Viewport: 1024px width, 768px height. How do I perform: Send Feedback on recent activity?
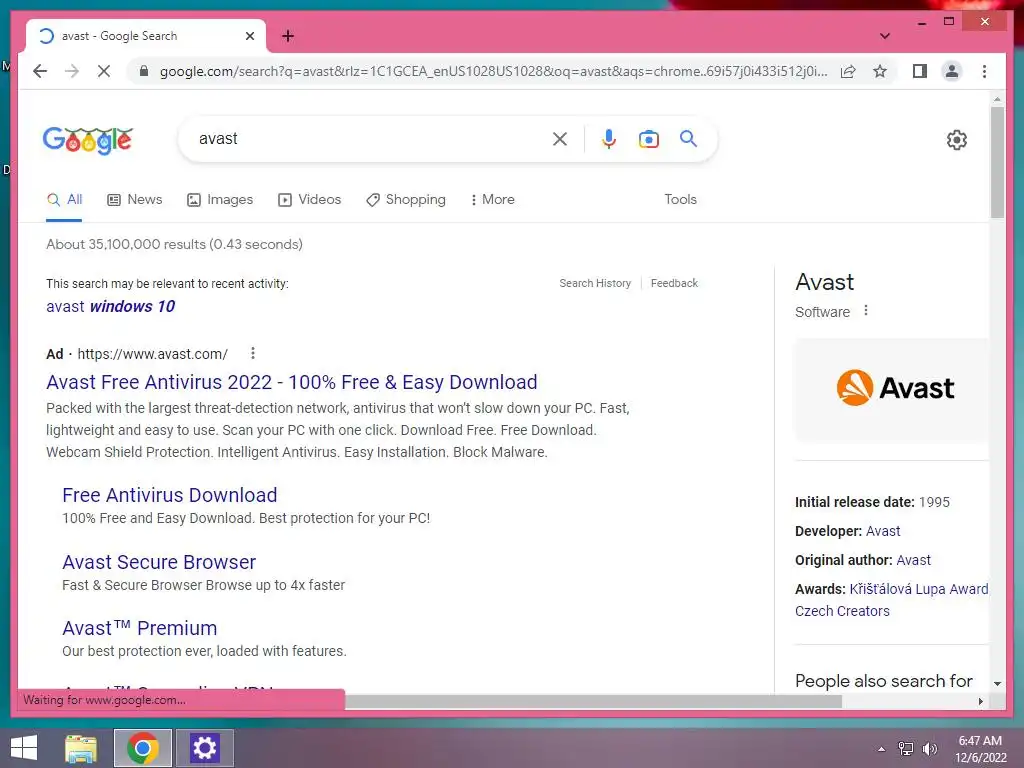pyautogui.click(x=674, y=283)
